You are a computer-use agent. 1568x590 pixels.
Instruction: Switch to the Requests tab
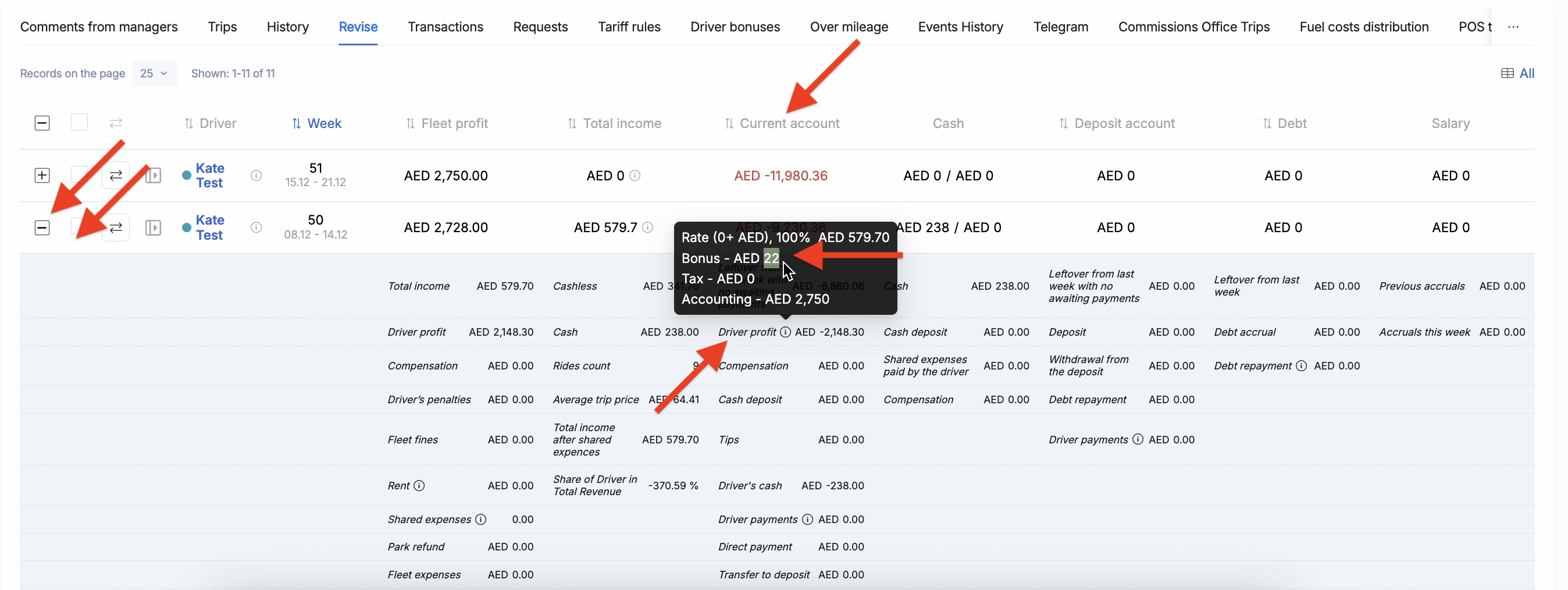(x=540, y=27)
